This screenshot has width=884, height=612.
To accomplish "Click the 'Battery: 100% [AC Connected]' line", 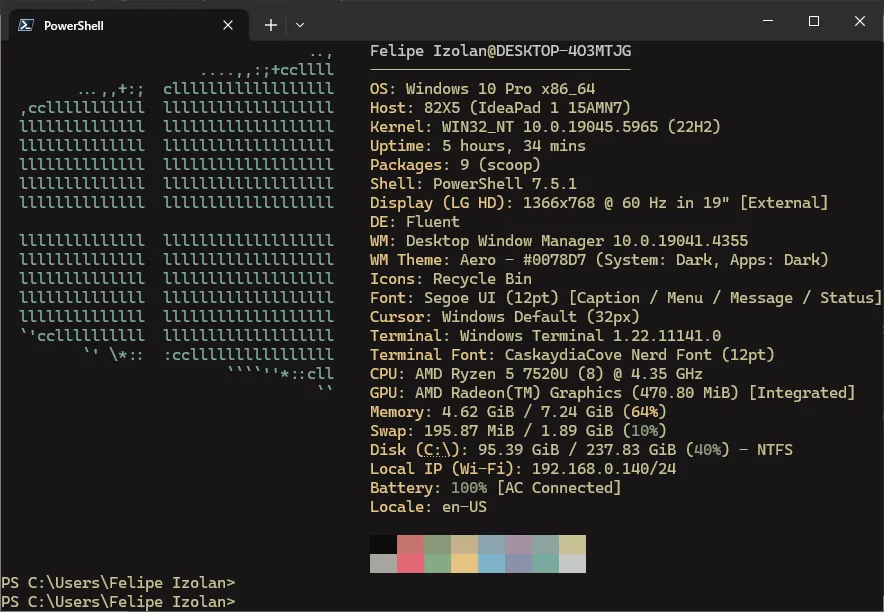I will tap(496, 488).
